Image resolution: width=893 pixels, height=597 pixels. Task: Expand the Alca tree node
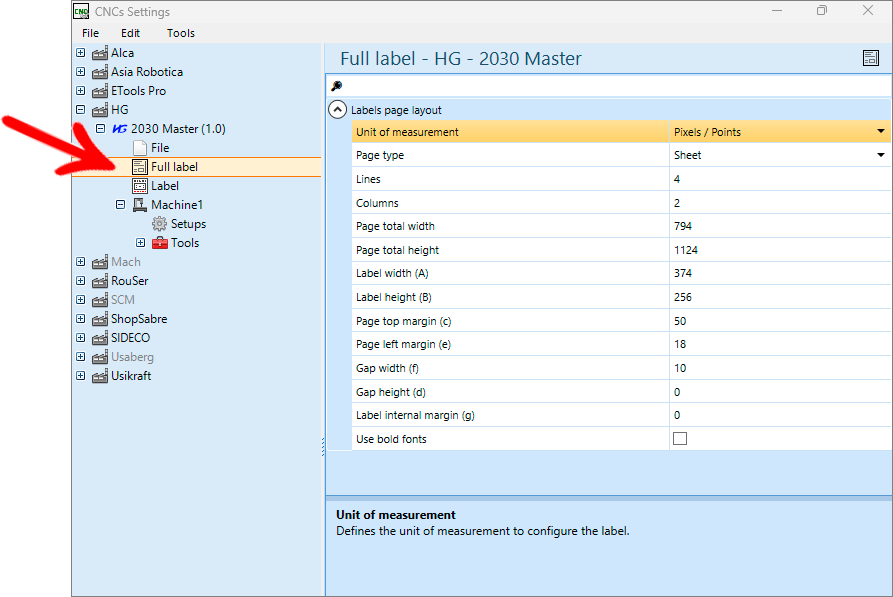point(80,53)
